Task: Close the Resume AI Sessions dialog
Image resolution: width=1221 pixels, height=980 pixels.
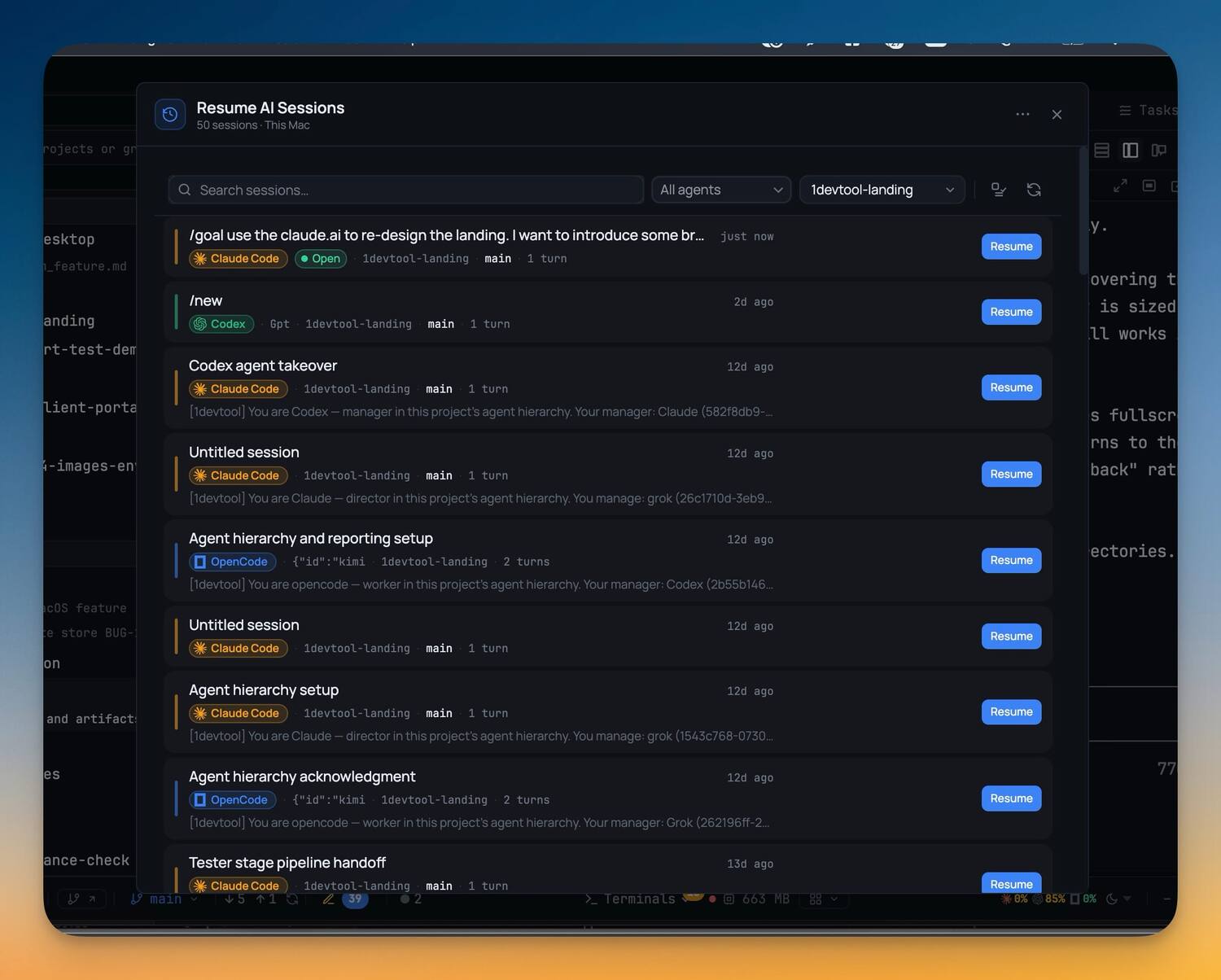Action: pos(1057,115)
